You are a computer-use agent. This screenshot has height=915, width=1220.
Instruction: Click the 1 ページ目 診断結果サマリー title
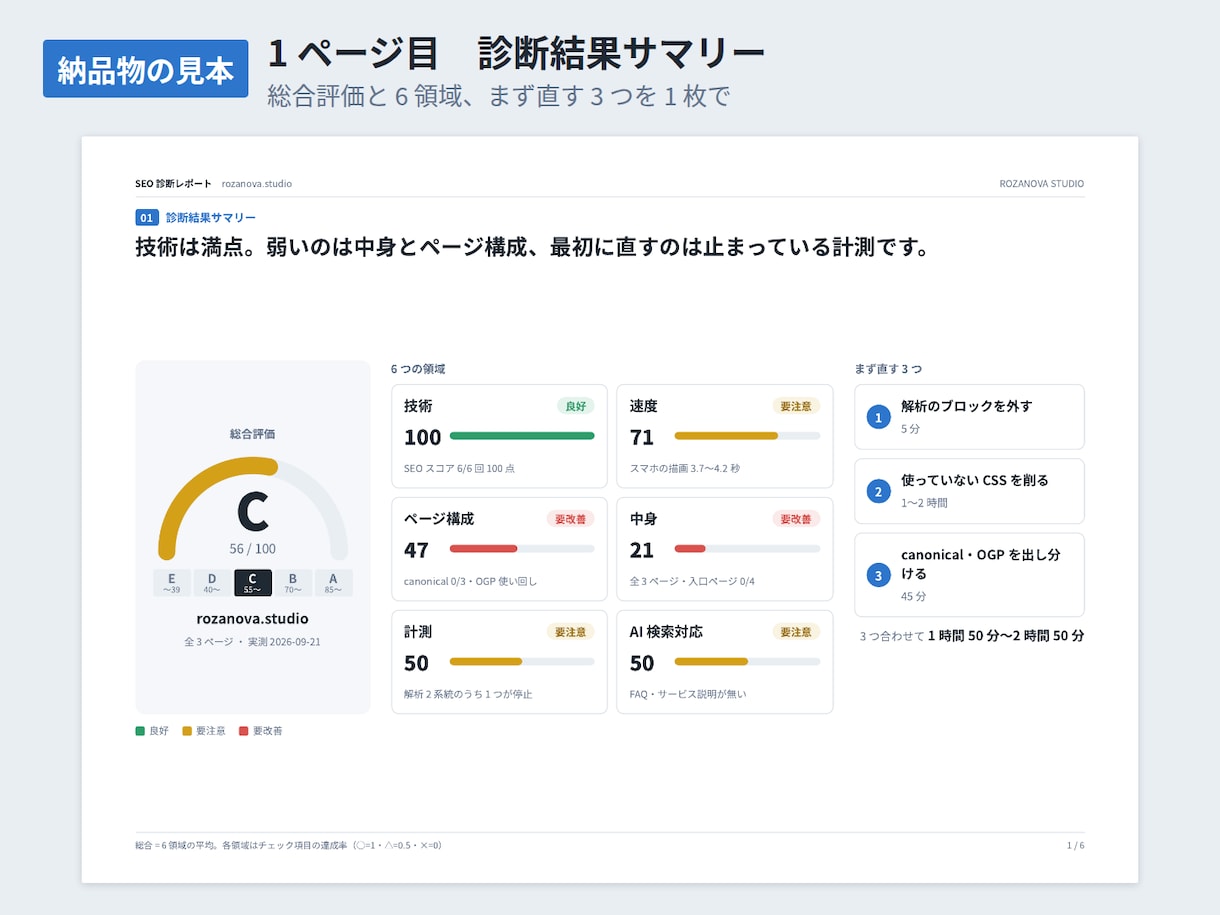(x=516, y=53)
